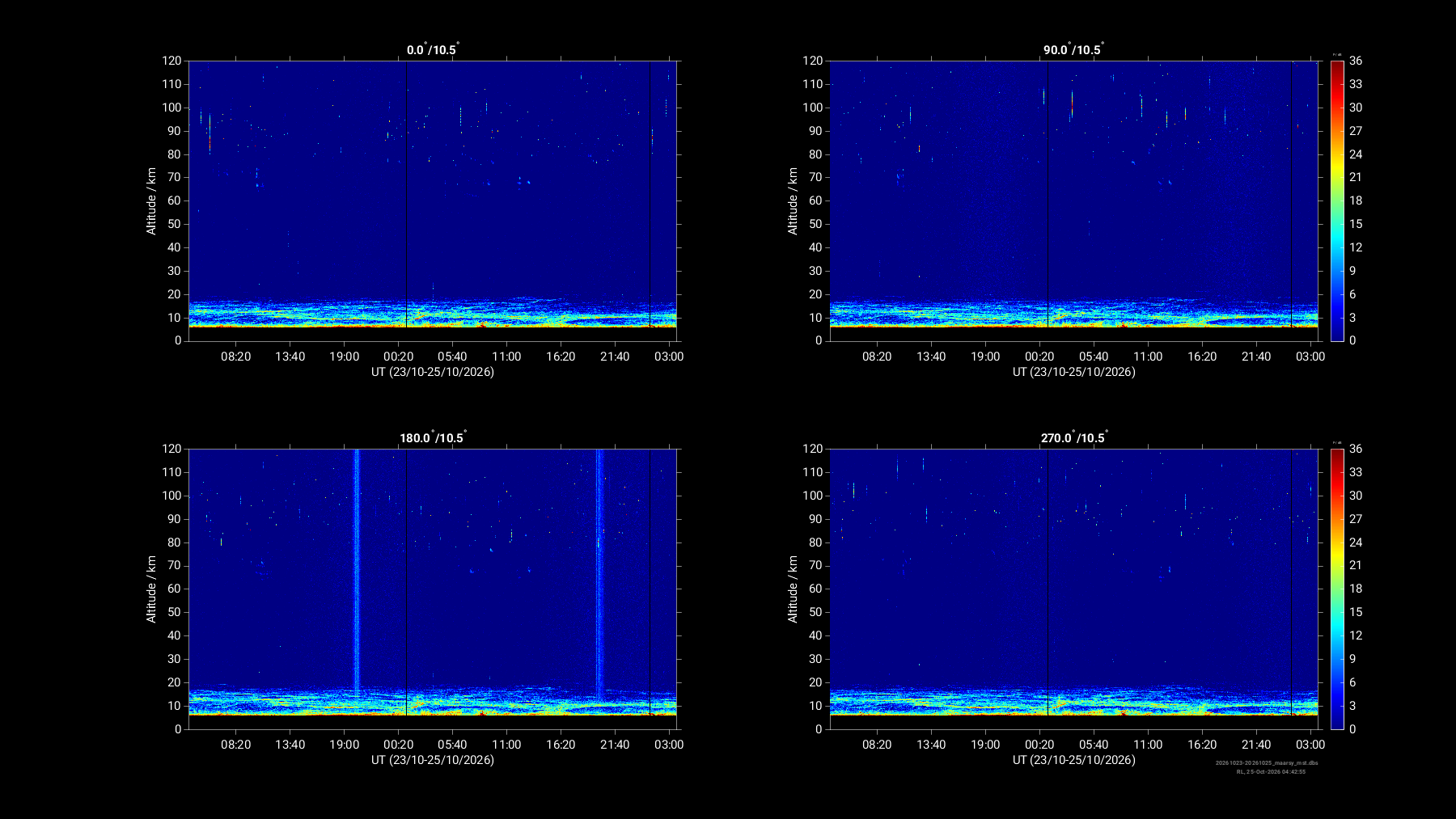Click "Altitude / km" label of 0.0° plot
The width and height of the screenshot is (1456, 819).
pyautogui.click(x=151, y=201)
